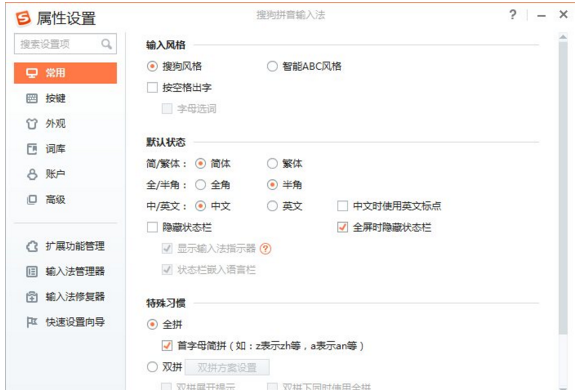
Task: Choose 繁体 as default
Action: coord(272,164)
